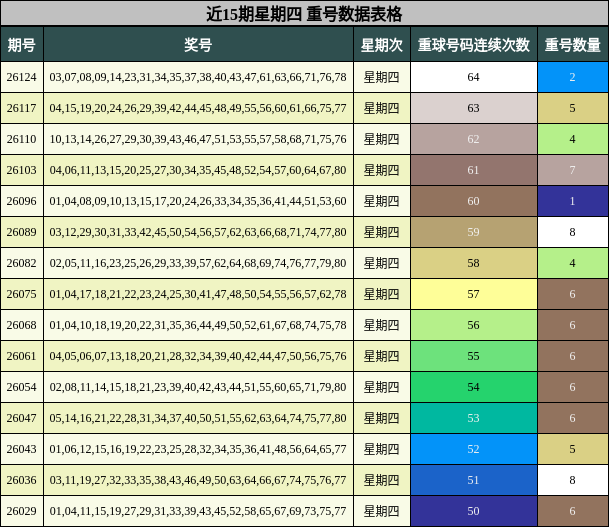
Task: Select period number 26047
Action: [21, 418]
